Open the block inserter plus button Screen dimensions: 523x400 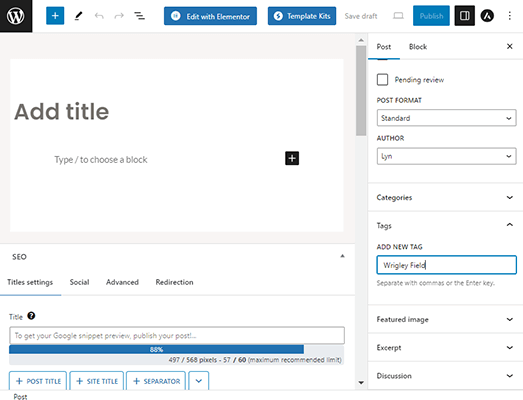[x=55, y=16]
